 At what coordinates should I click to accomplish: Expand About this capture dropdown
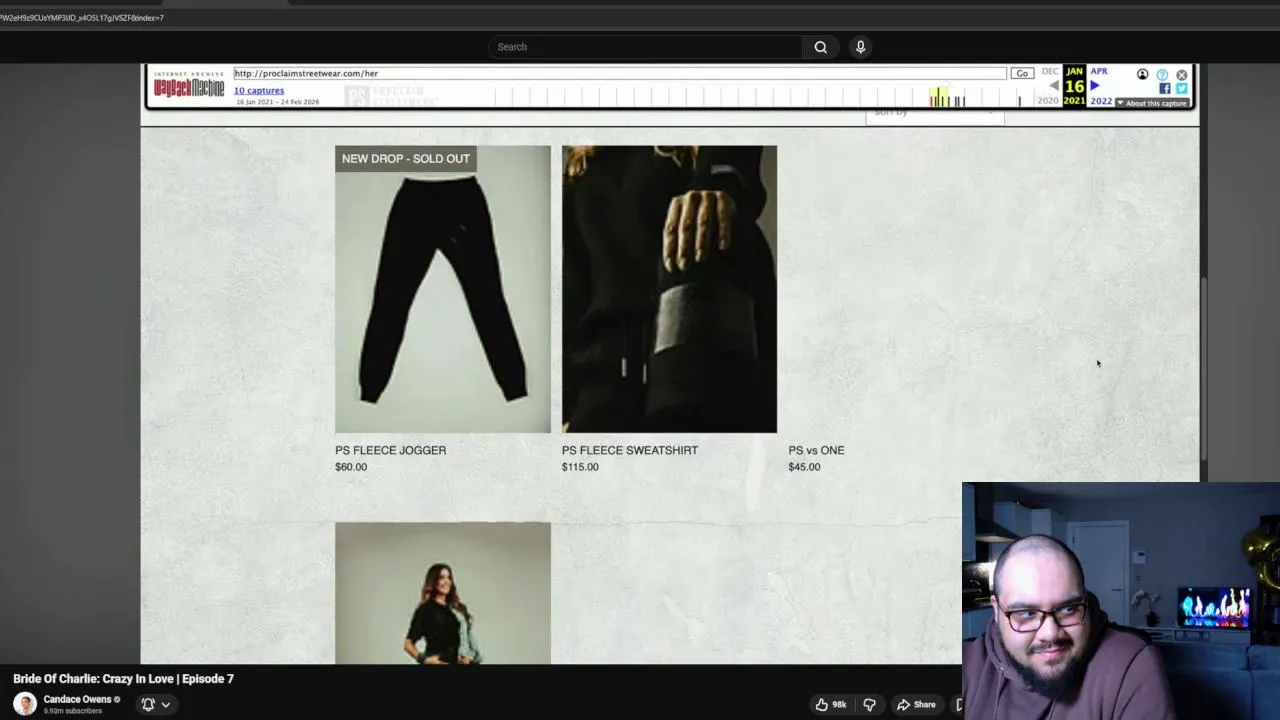click(x=1152, y=103)
